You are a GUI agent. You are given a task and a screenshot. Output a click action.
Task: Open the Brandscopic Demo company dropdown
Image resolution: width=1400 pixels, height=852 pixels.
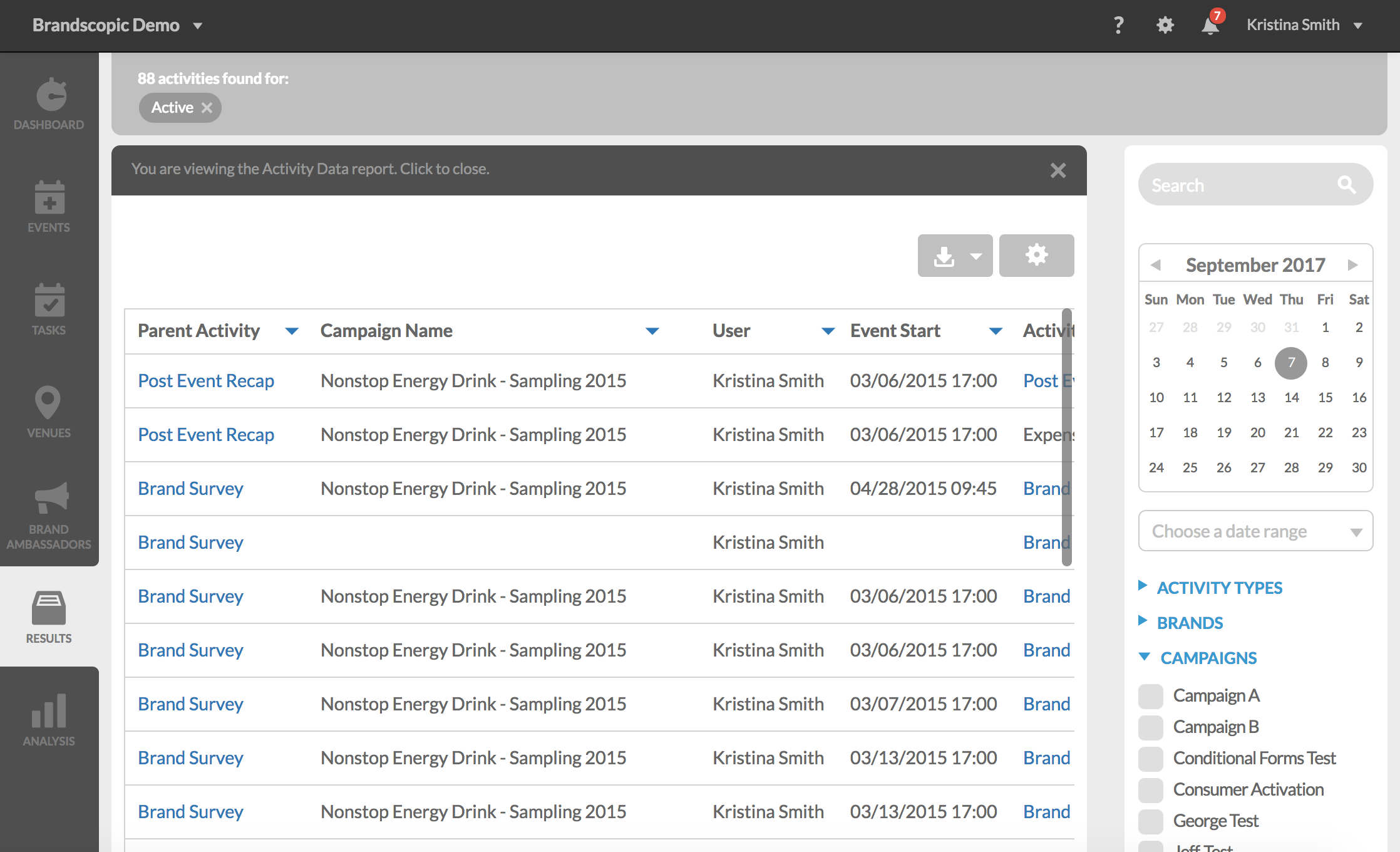coord(118,25)
